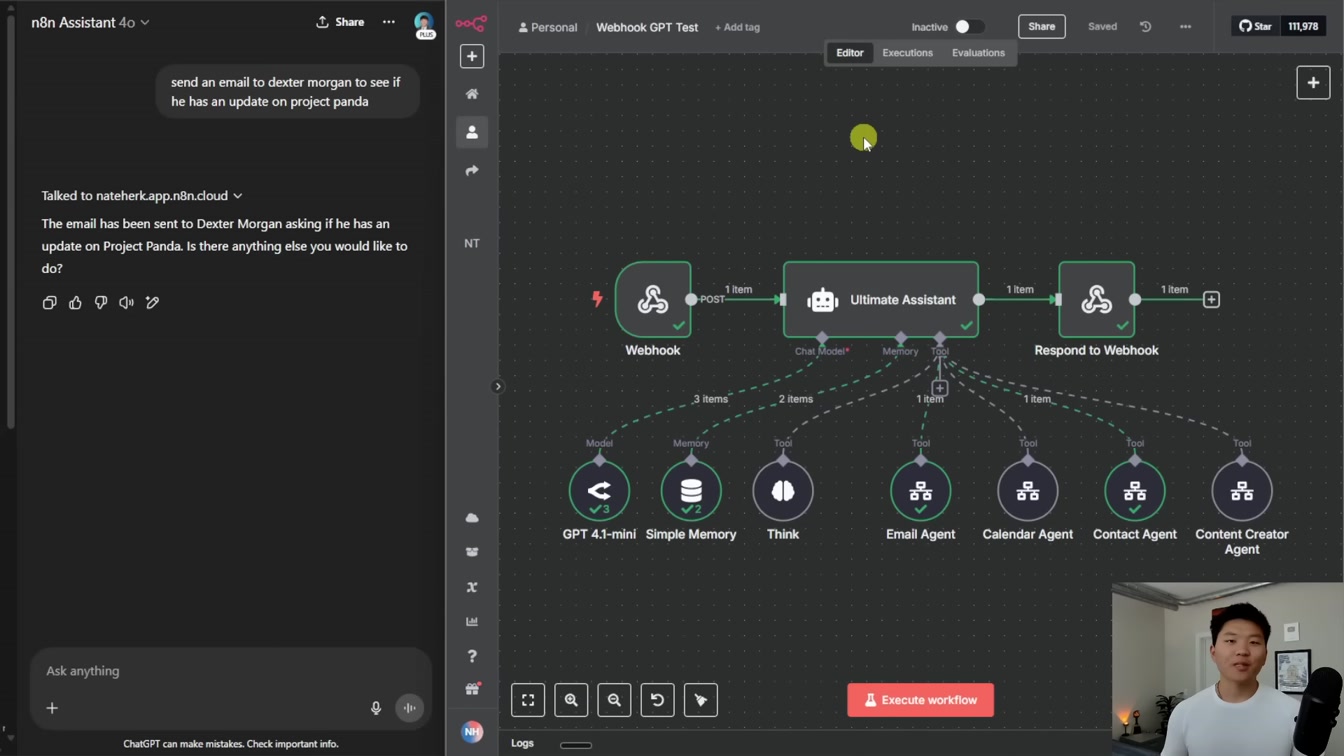Screen dimensions: 1344x756
Task: Open ChatGPT conversation three-dot menu
Action: pyautogui.click(x=389, y=22)
